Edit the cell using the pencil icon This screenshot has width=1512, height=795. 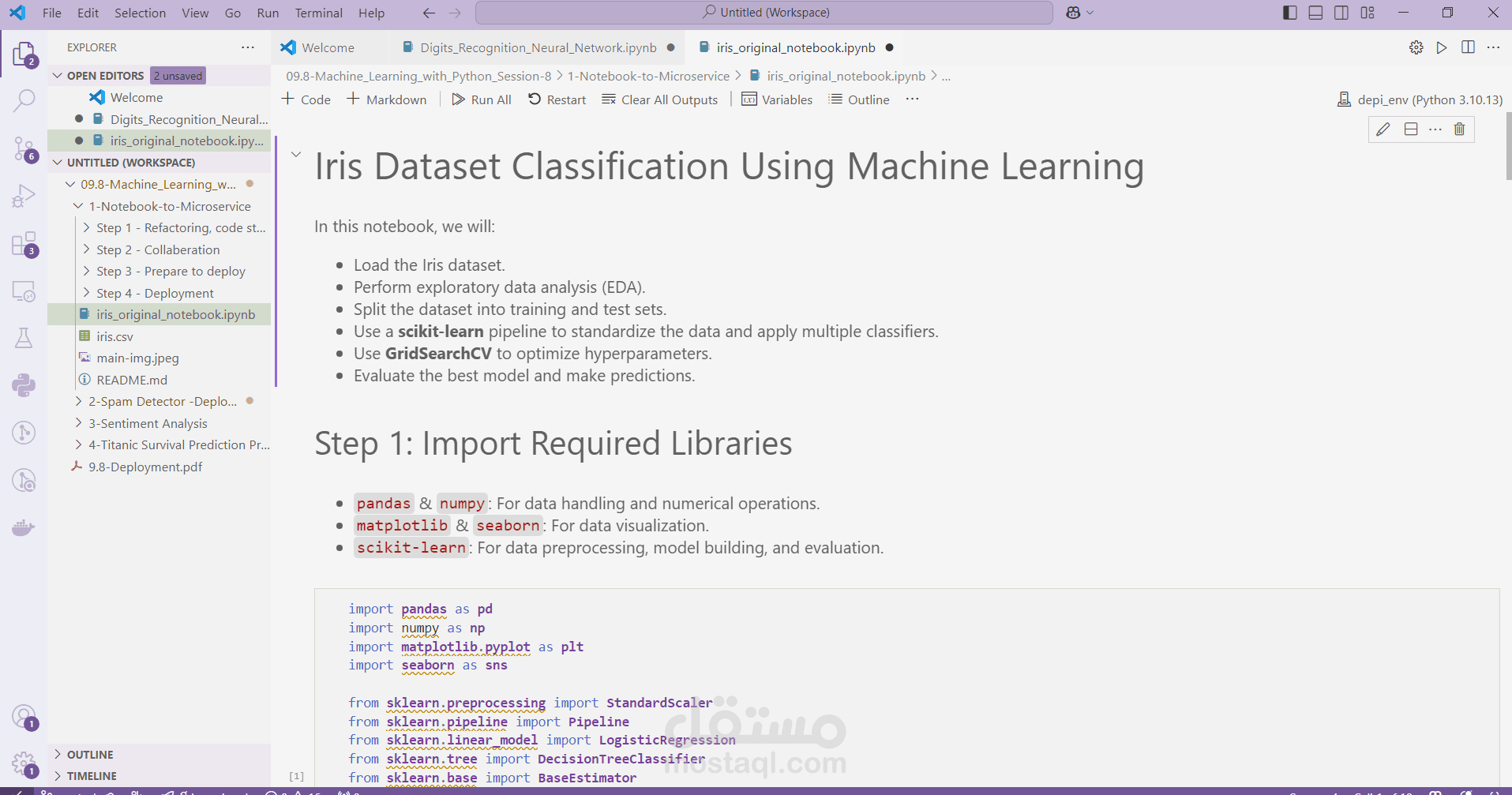(1383, 129)
